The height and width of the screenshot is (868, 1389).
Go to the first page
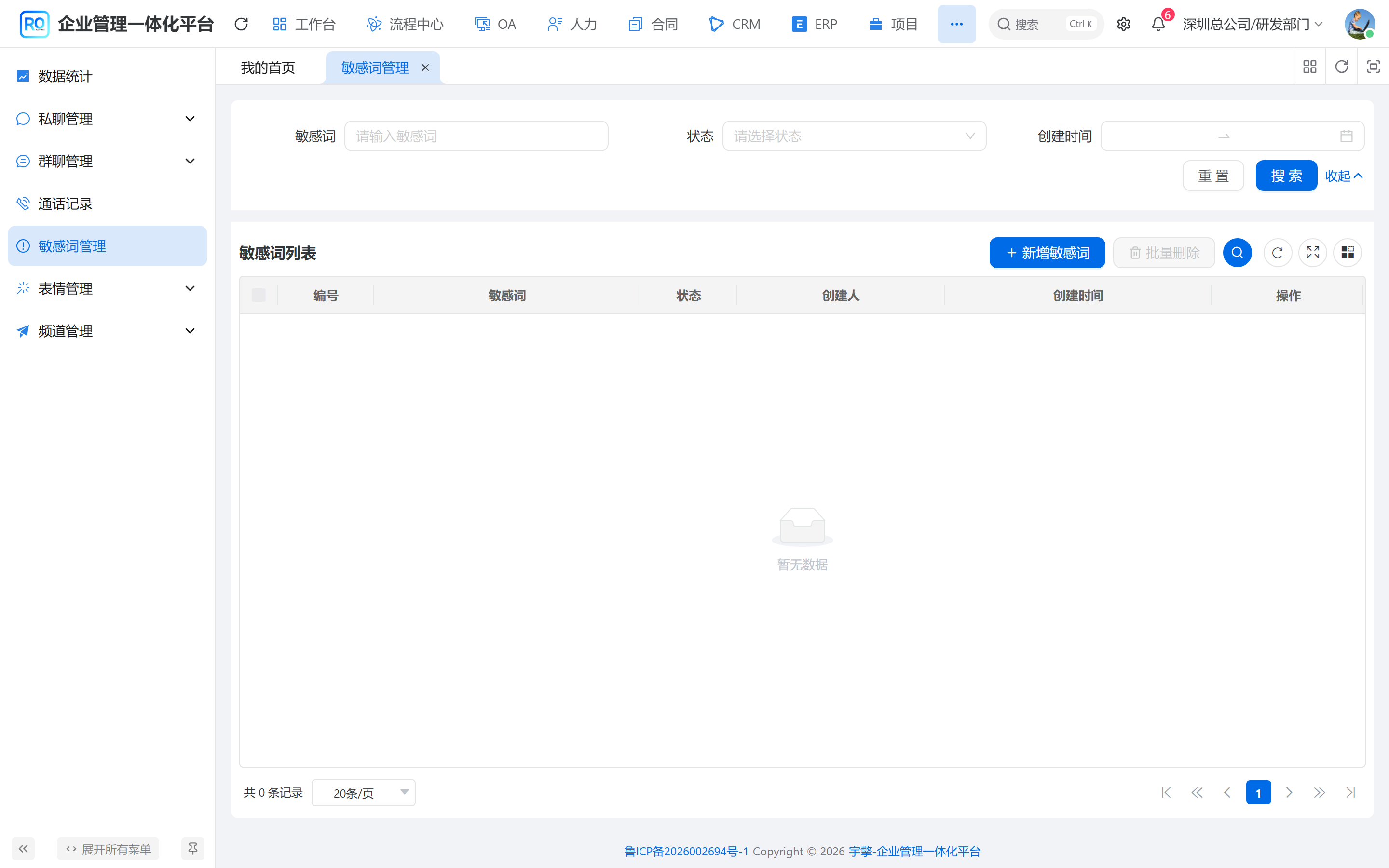point(1166,793)
